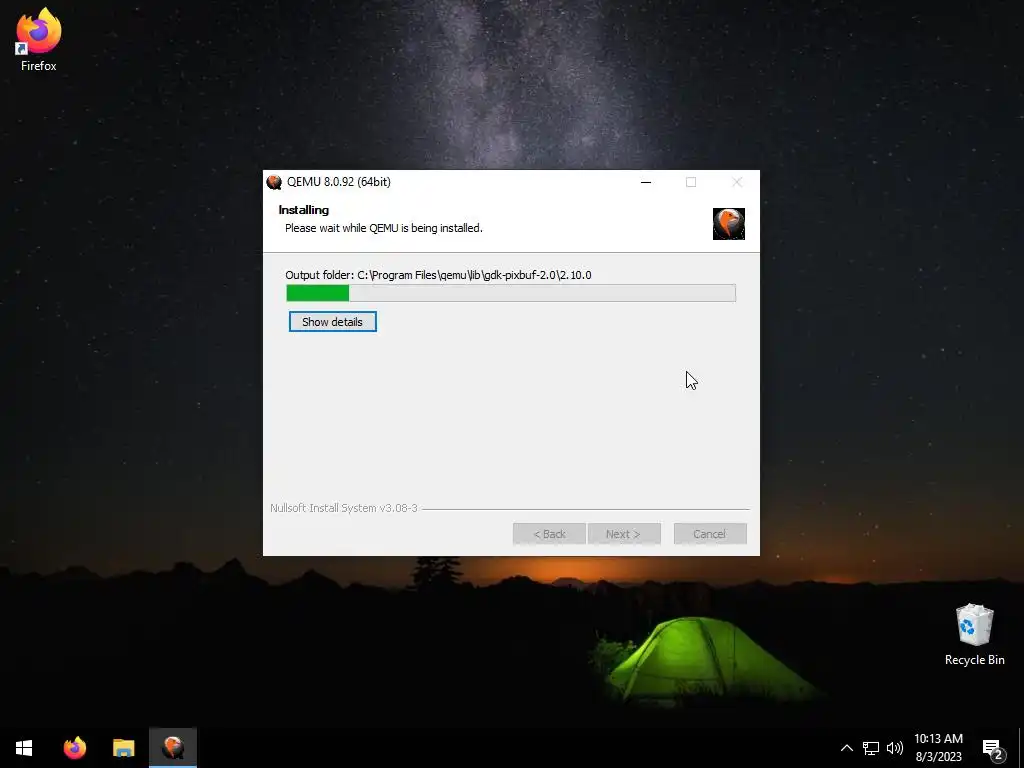The width and height of the screenshot is (1024, 768).
Task: Show hidden system tray icons
Action: 846,748
